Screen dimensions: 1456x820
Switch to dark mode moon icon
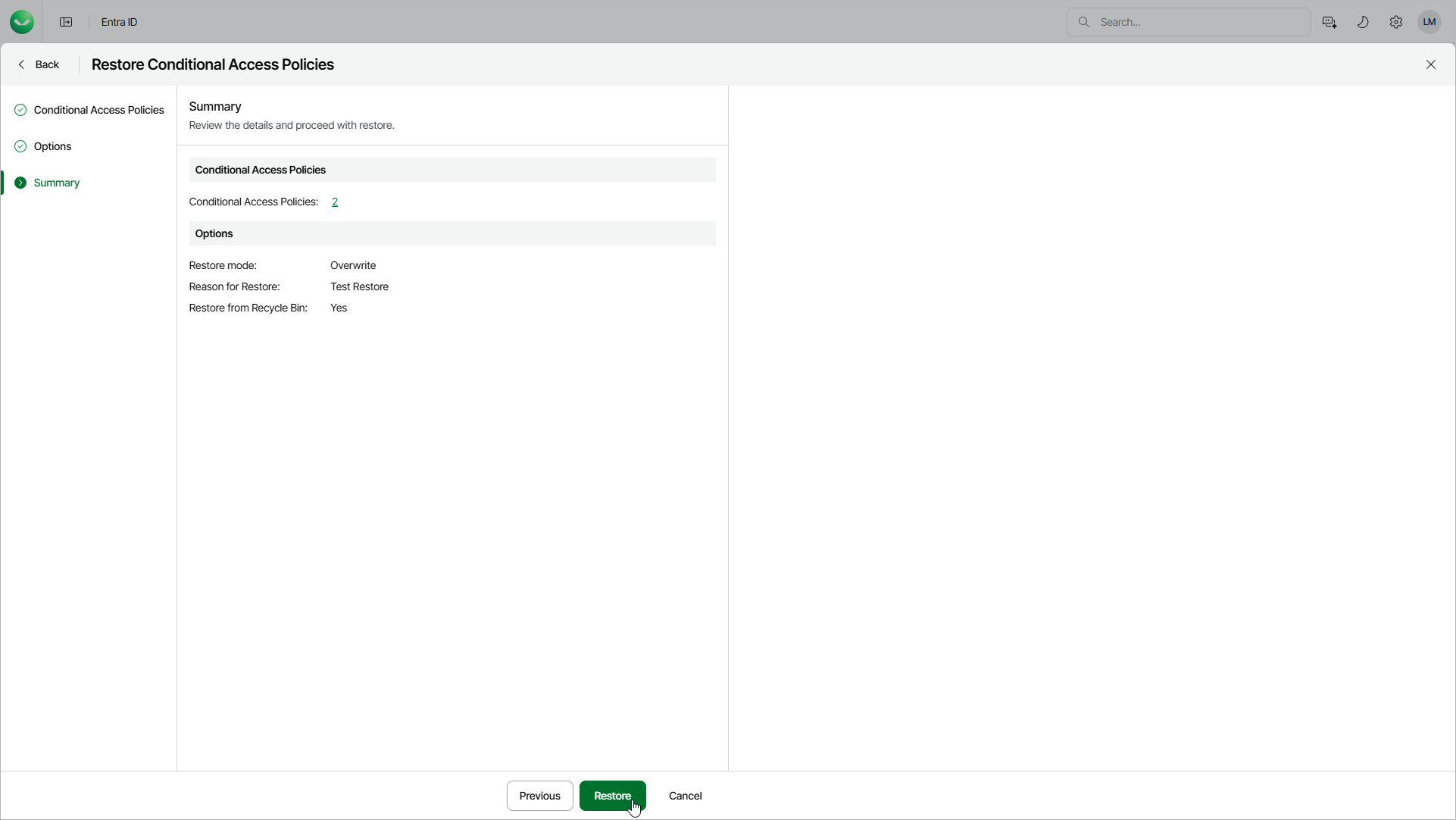click(x=1363, y=22)
